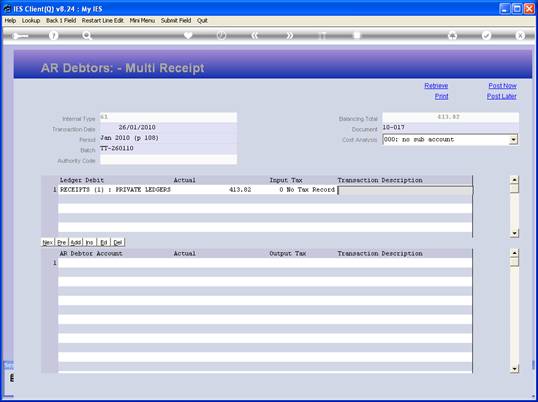The image size is (538, 402).
Task: Open the question mark help icon
Action: pos(53,36)
